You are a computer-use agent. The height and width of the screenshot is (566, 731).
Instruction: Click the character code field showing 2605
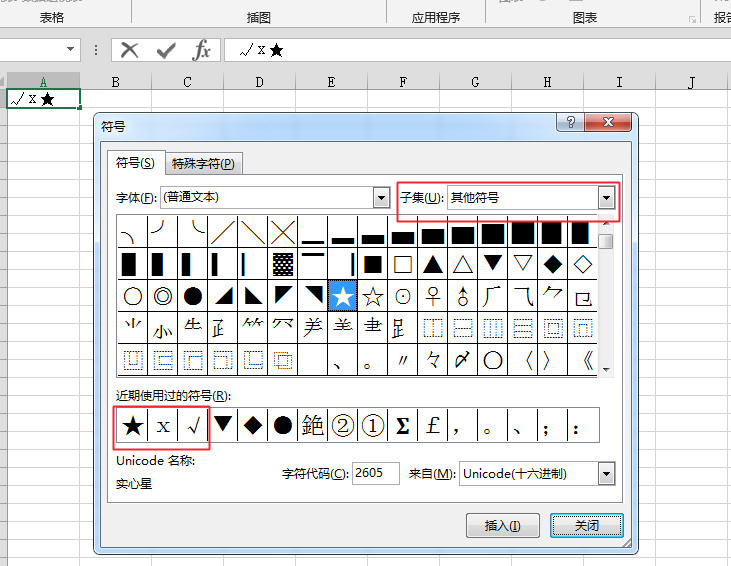coord(375,473)
